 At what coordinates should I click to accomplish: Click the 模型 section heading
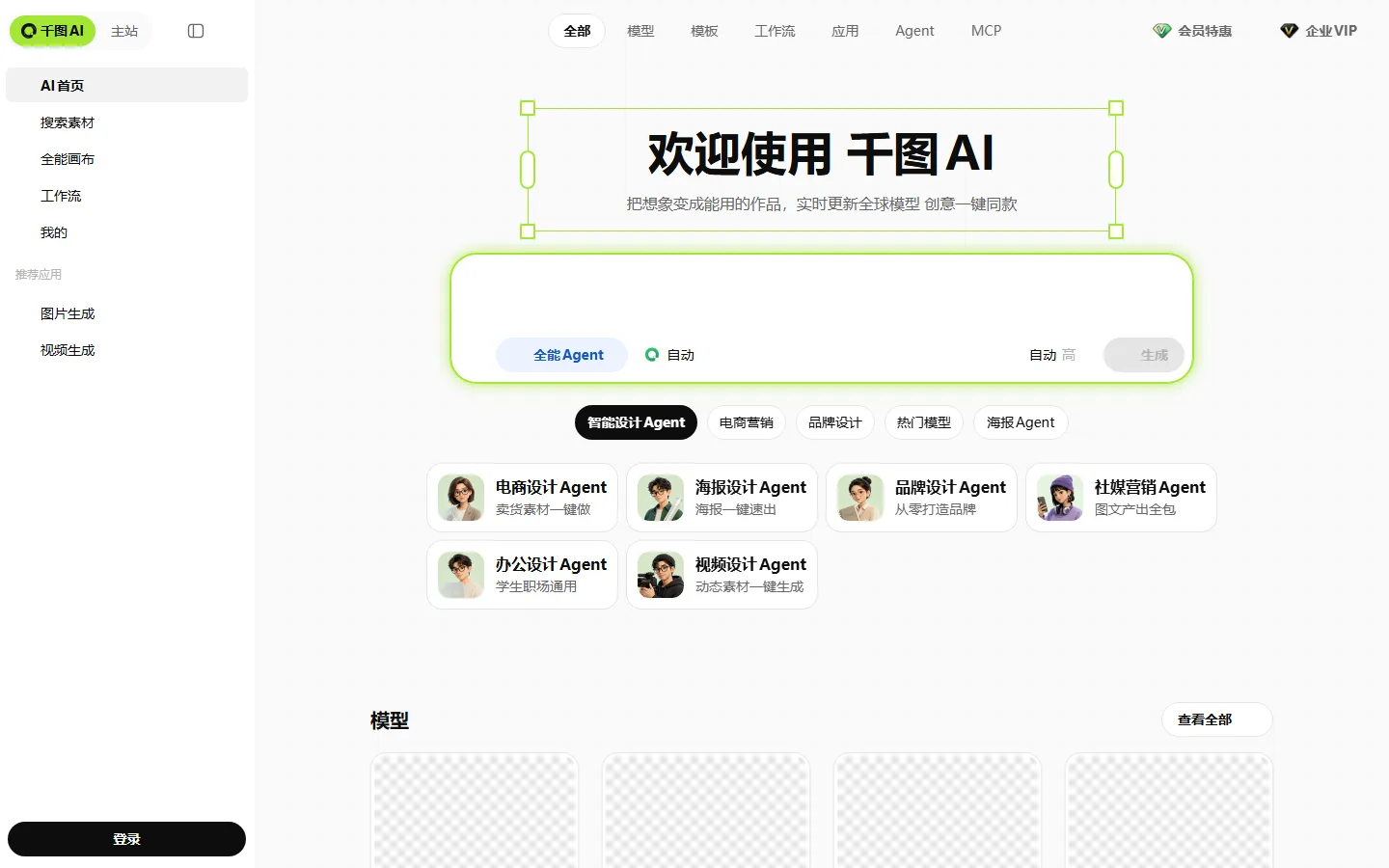tap(390, 720)
